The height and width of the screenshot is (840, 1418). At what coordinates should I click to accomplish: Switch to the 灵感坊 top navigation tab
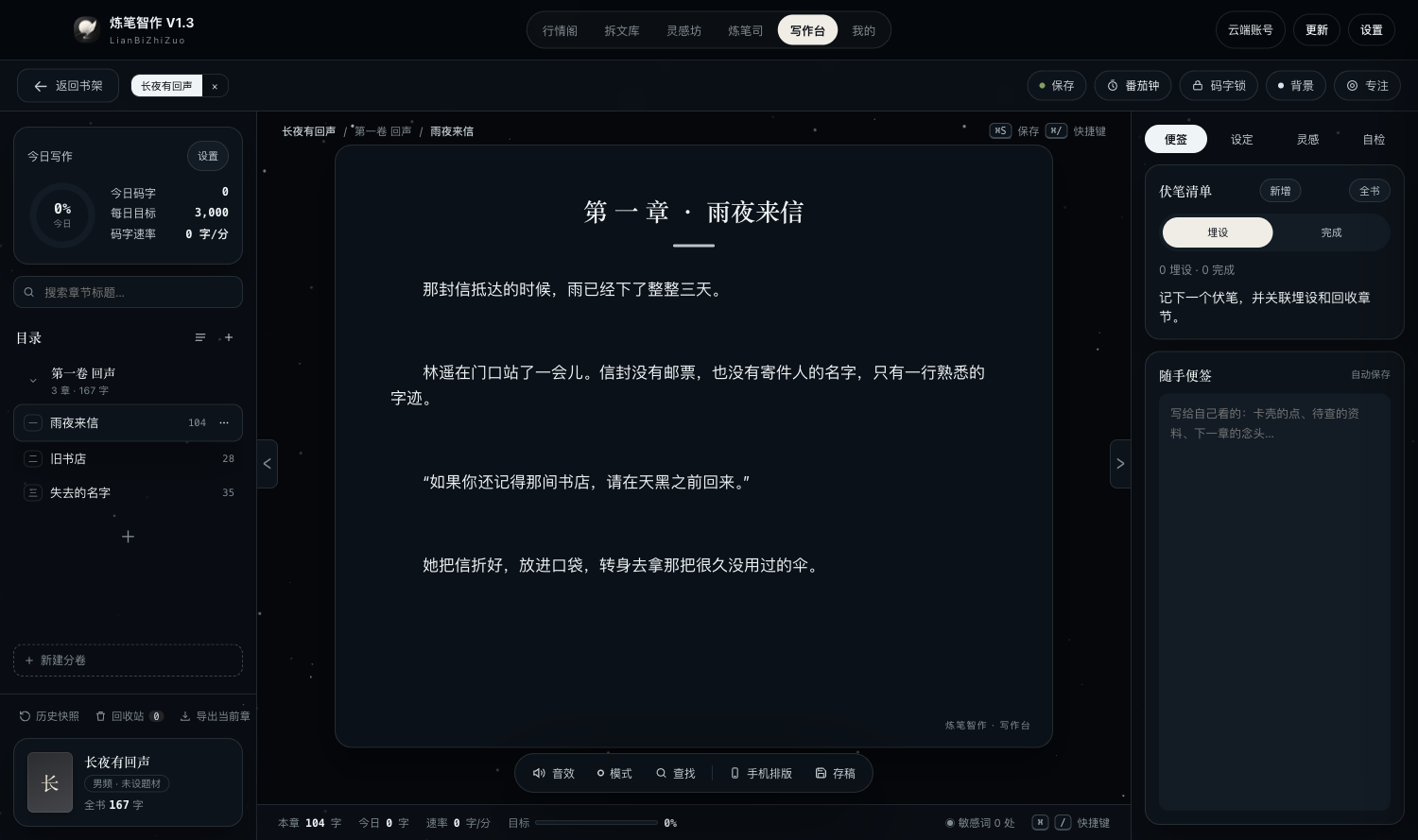(x=683, y=30)
